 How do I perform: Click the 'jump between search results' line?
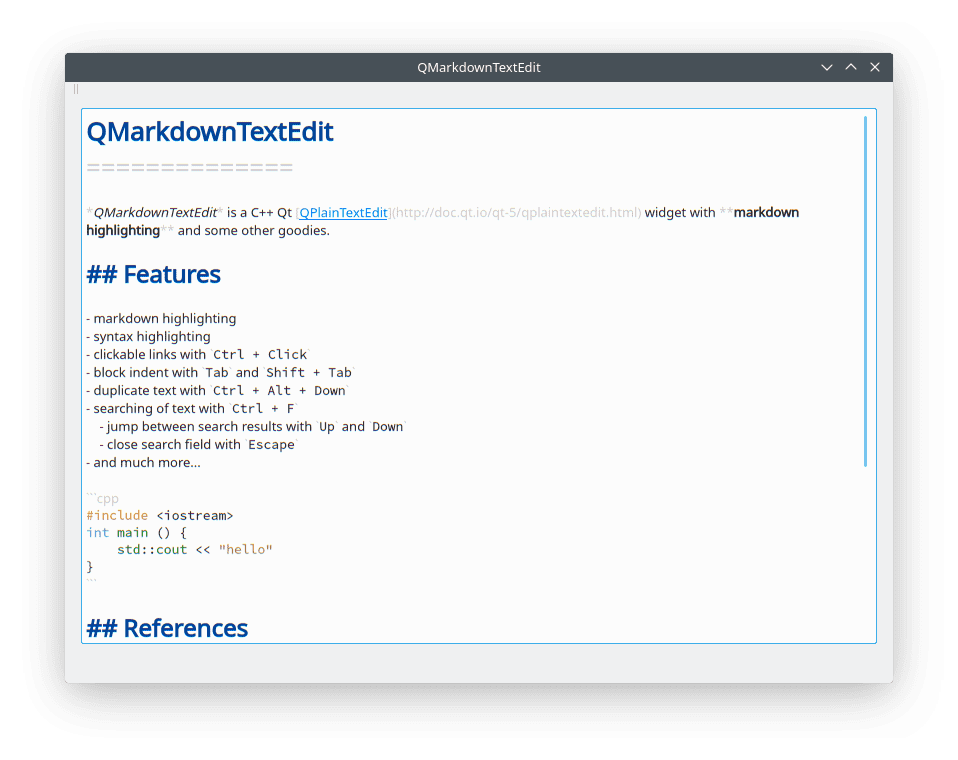250,427
